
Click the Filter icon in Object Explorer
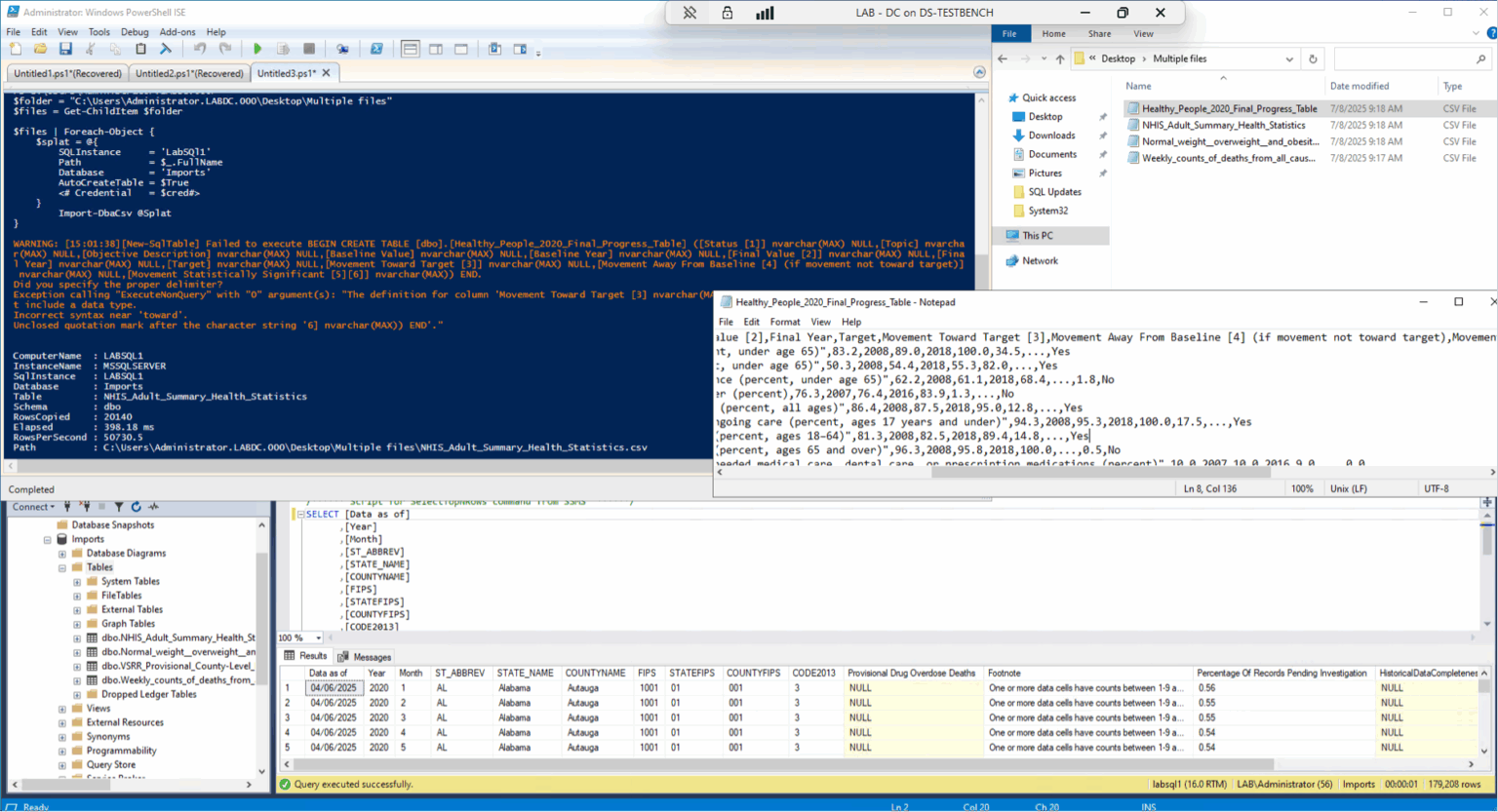119,507
